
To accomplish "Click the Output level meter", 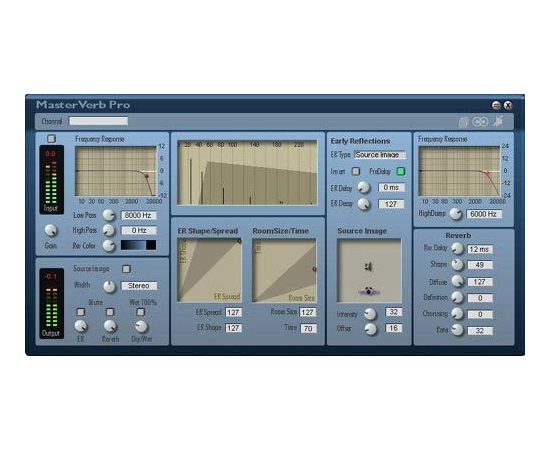I will [x=51, y=303].
